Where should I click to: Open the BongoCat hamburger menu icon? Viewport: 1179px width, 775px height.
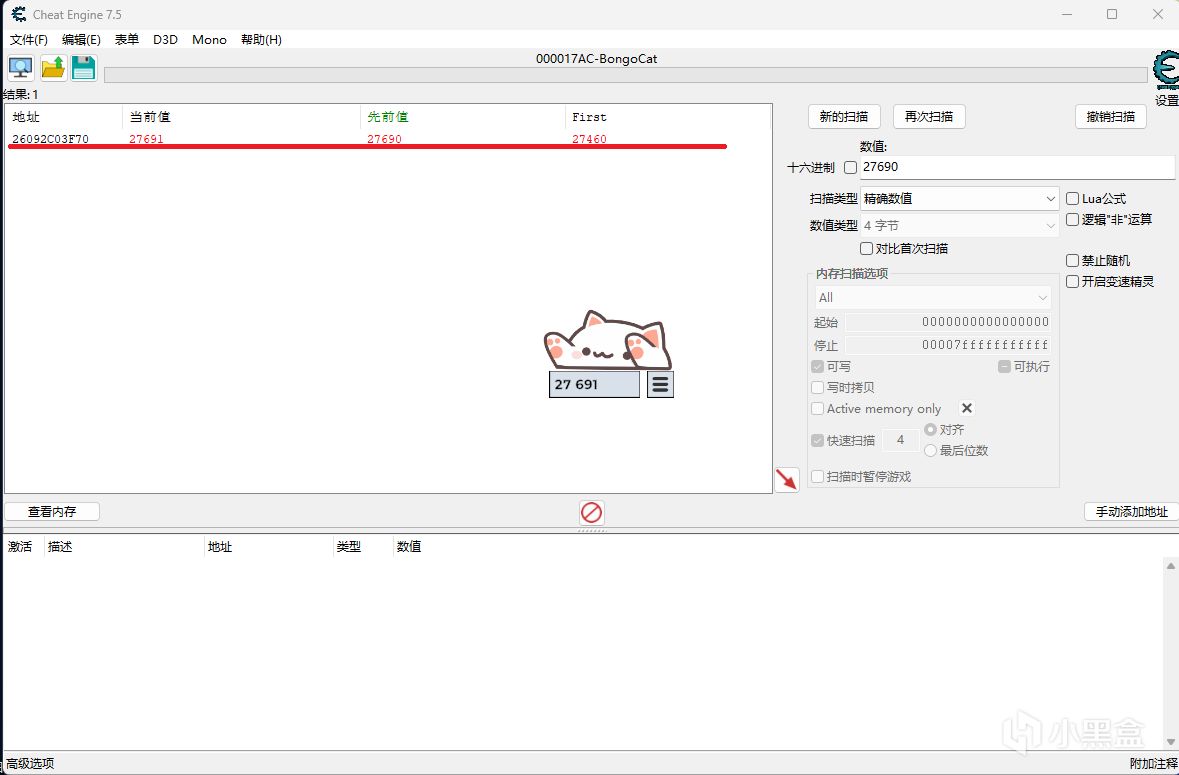(660, 384)
